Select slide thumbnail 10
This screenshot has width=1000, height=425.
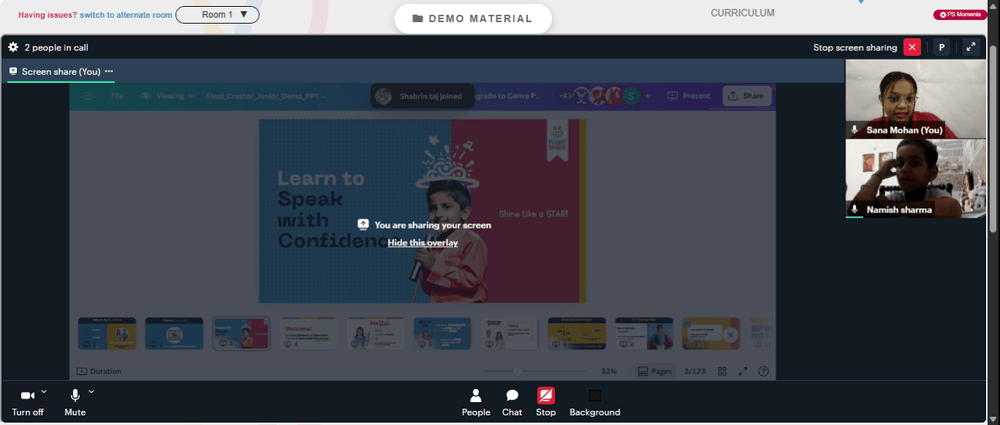[711, 333]
